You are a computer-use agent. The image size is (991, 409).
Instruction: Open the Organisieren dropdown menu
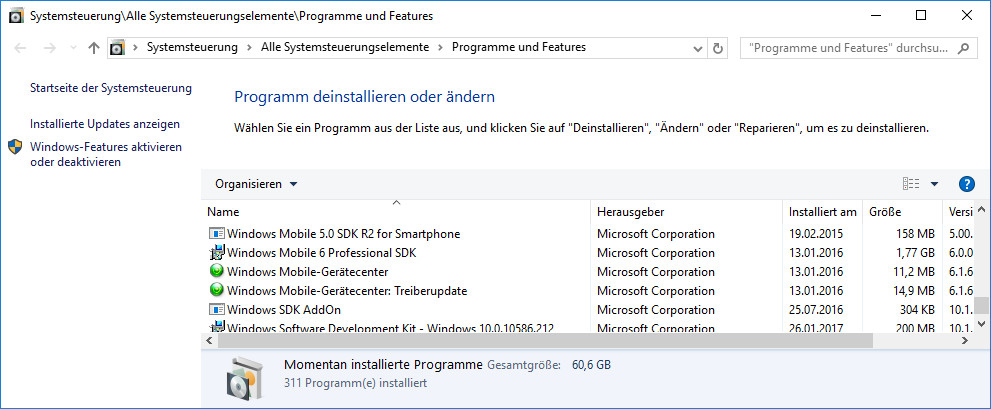[x=256, y=184]
